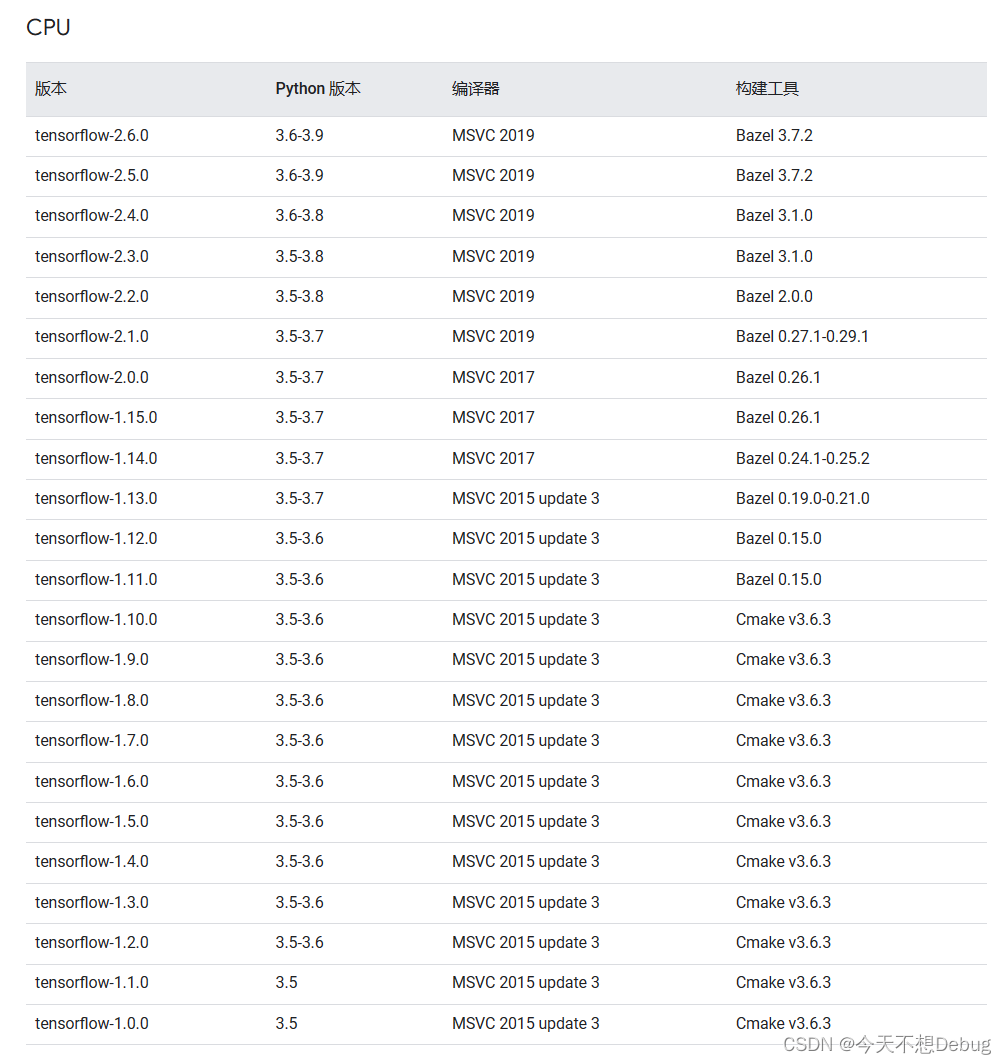Click the 构建工具 column header

pos(767,89)
